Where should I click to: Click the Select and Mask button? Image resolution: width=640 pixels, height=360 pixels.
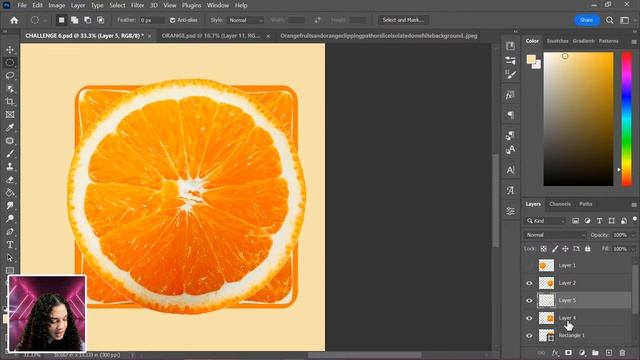pyautogui.click(x=403, y=20)
